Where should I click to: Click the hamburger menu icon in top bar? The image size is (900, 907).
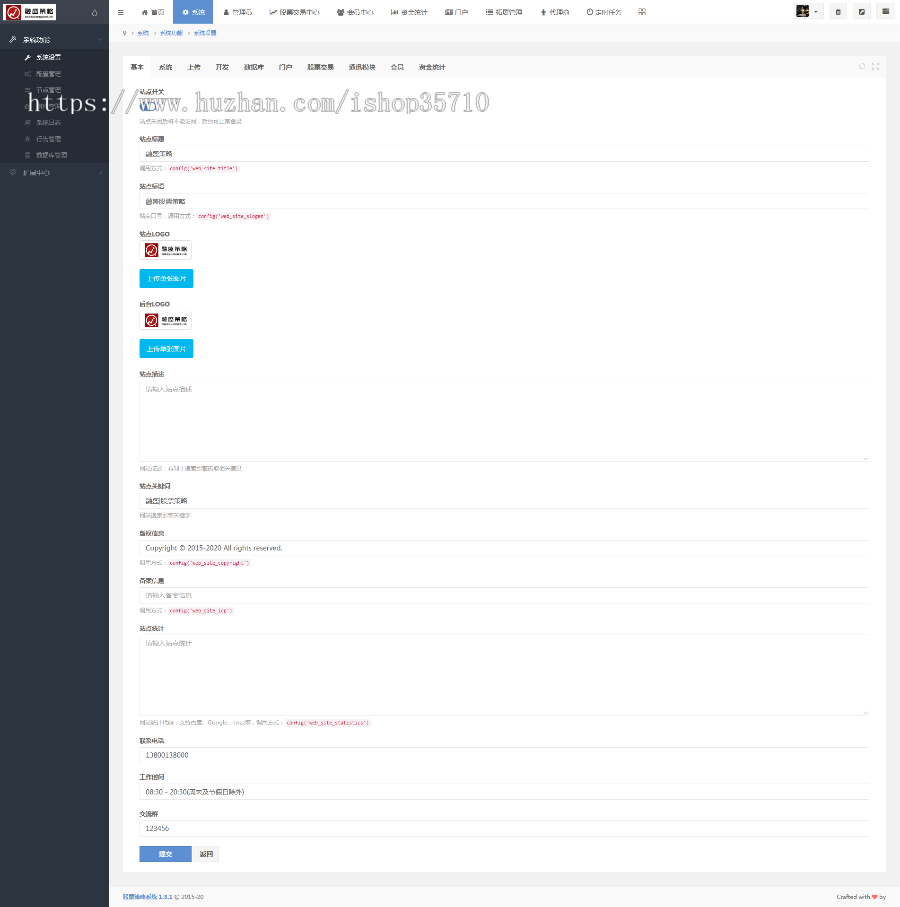[121, 12]
